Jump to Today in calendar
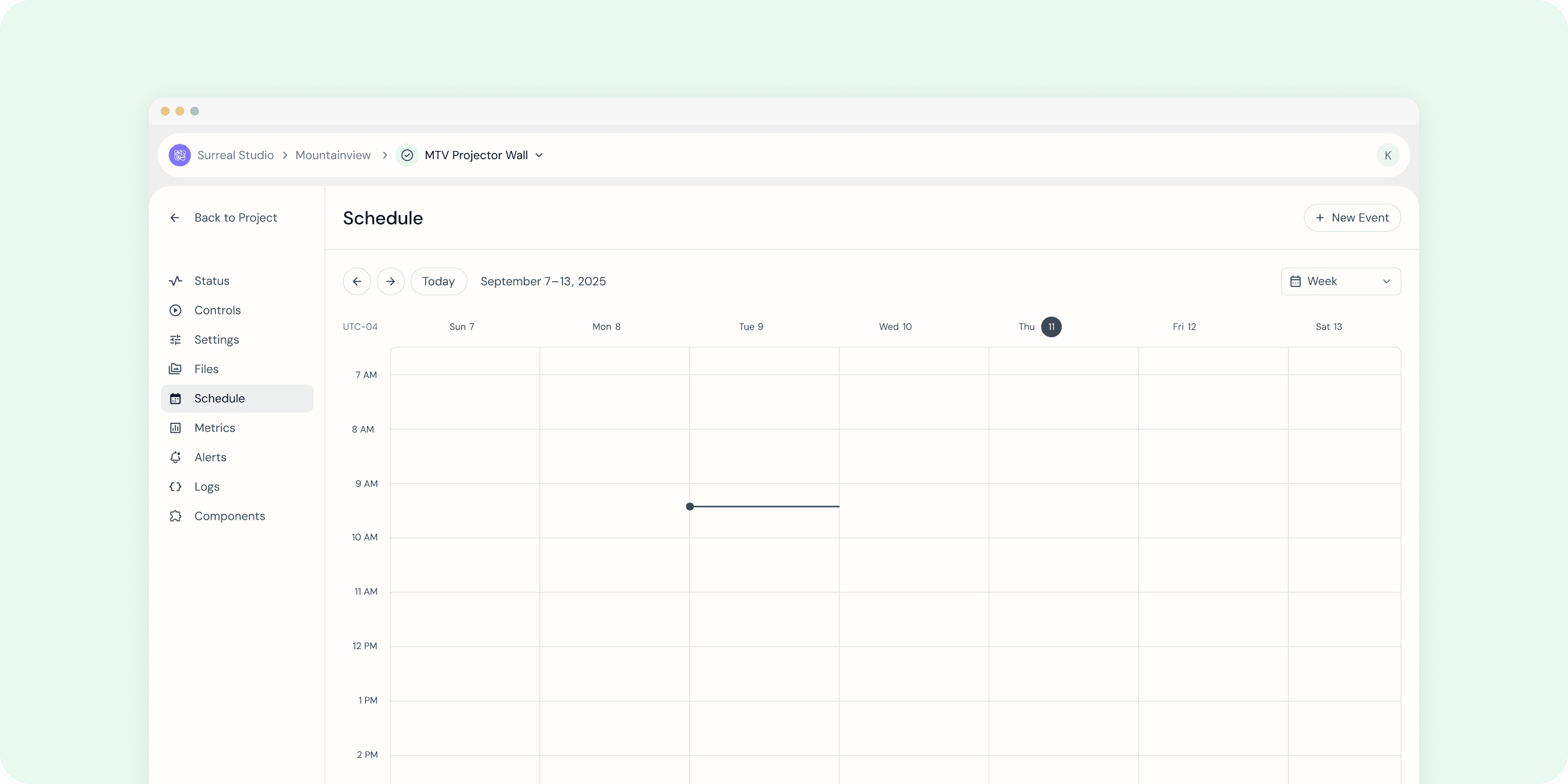The height and width of the screenshot is (784, 1568). pyautogui.click(x=438, y=281)
